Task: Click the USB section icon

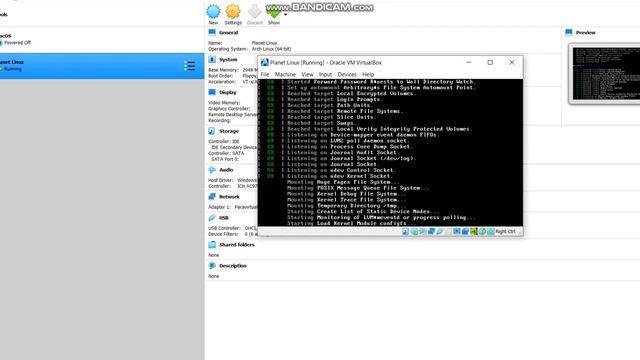Action: coord(212,218)
